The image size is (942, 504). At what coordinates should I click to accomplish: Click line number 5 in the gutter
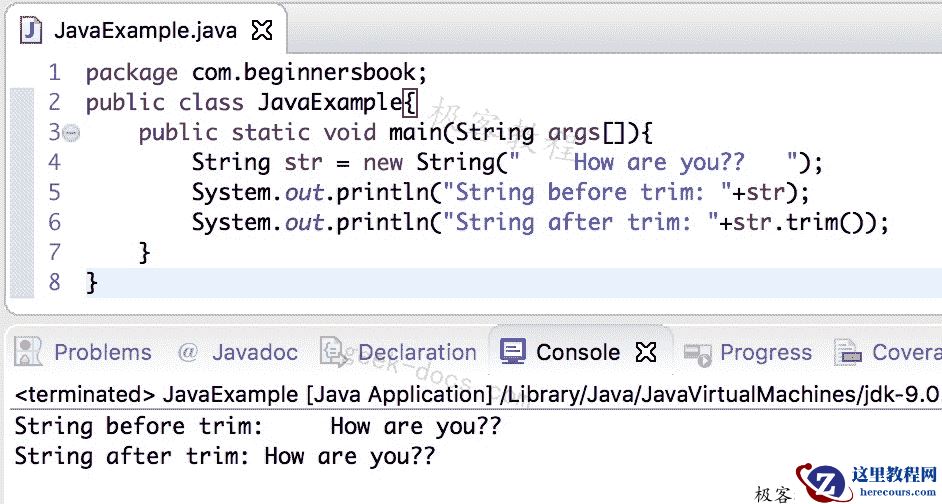click(x=55, y=193)
